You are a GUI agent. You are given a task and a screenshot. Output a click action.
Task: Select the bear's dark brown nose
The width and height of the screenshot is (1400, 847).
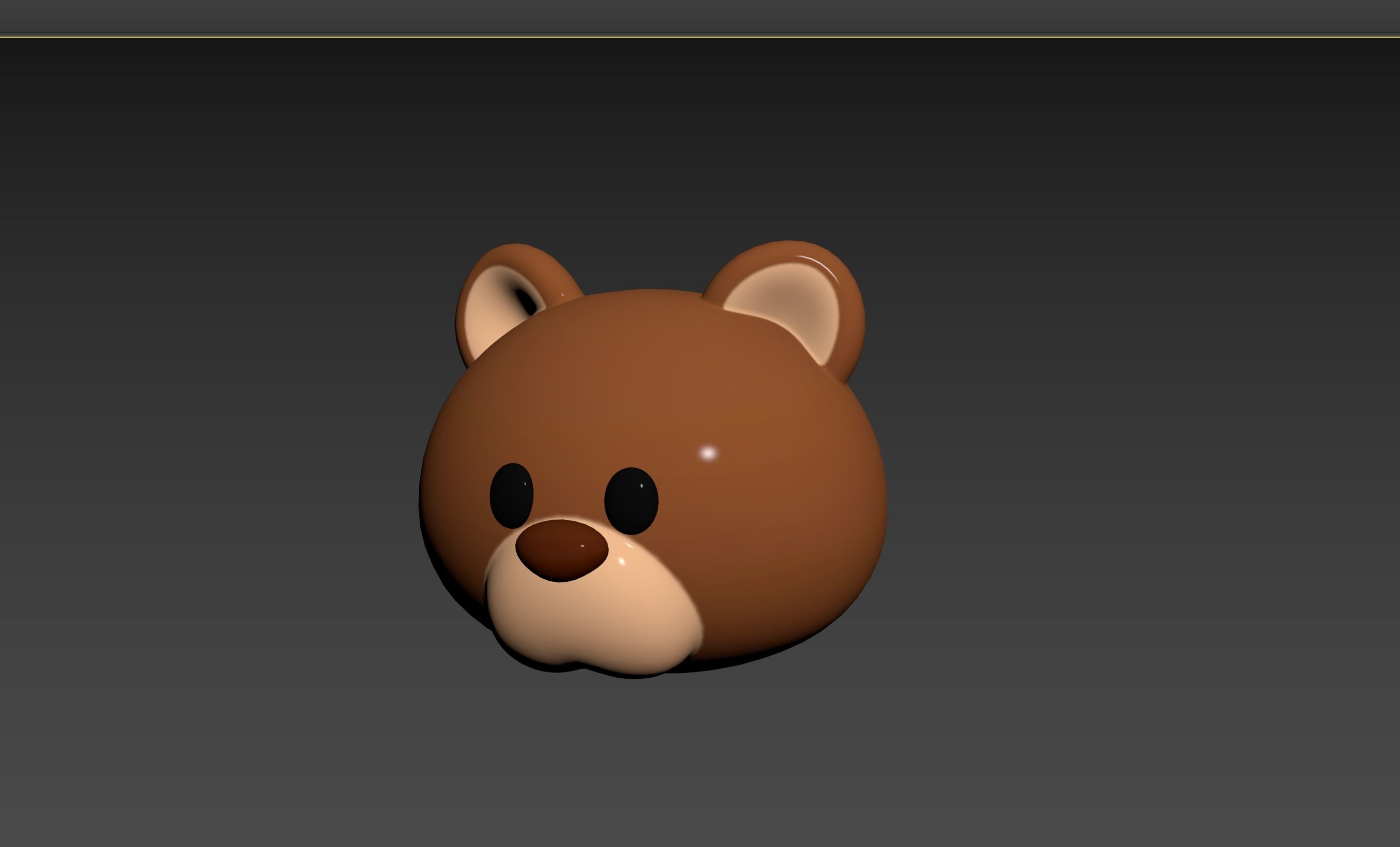[x=561, y=551]
